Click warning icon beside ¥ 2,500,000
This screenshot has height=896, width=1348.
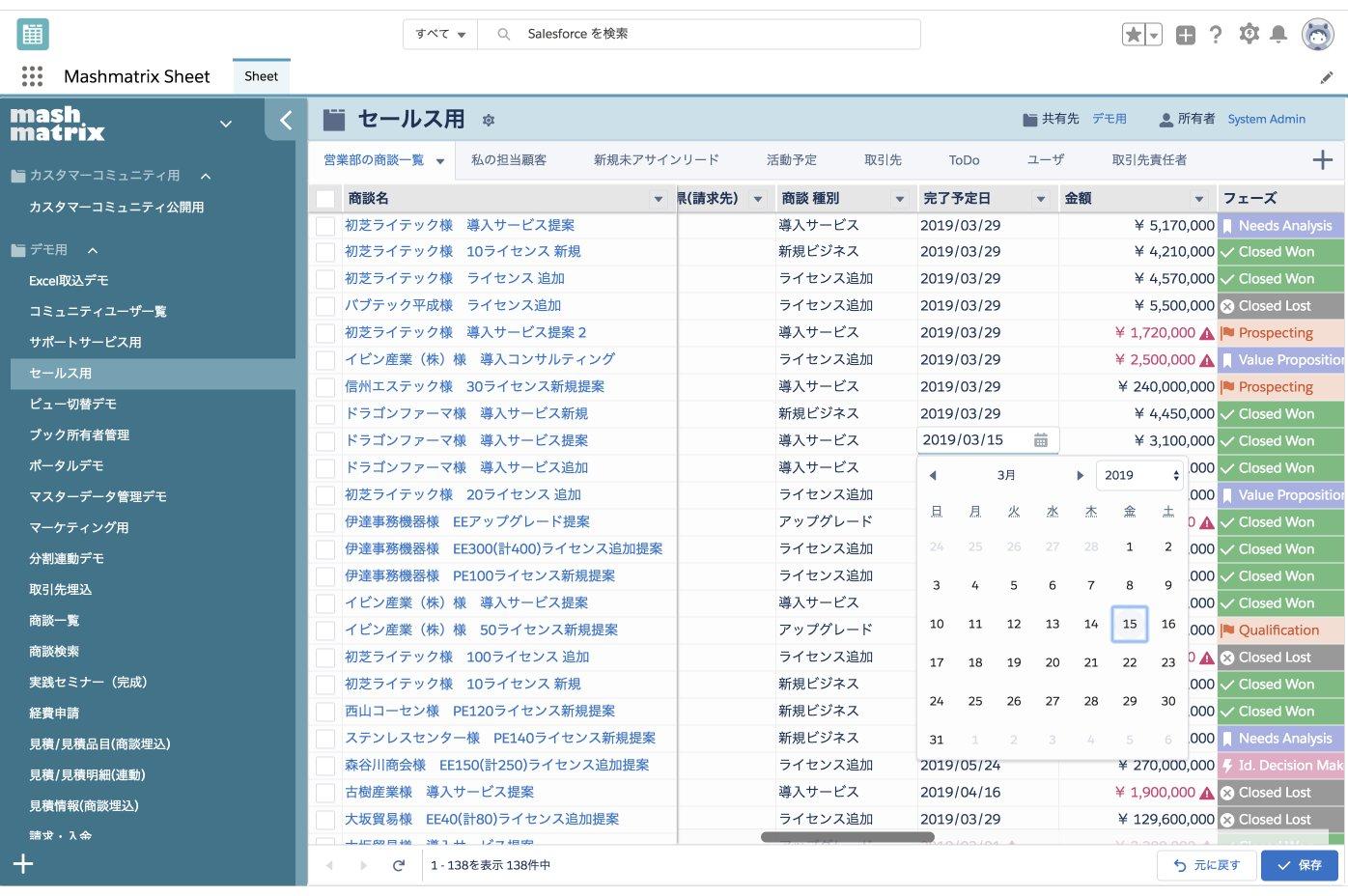(x=1206, y=360)
